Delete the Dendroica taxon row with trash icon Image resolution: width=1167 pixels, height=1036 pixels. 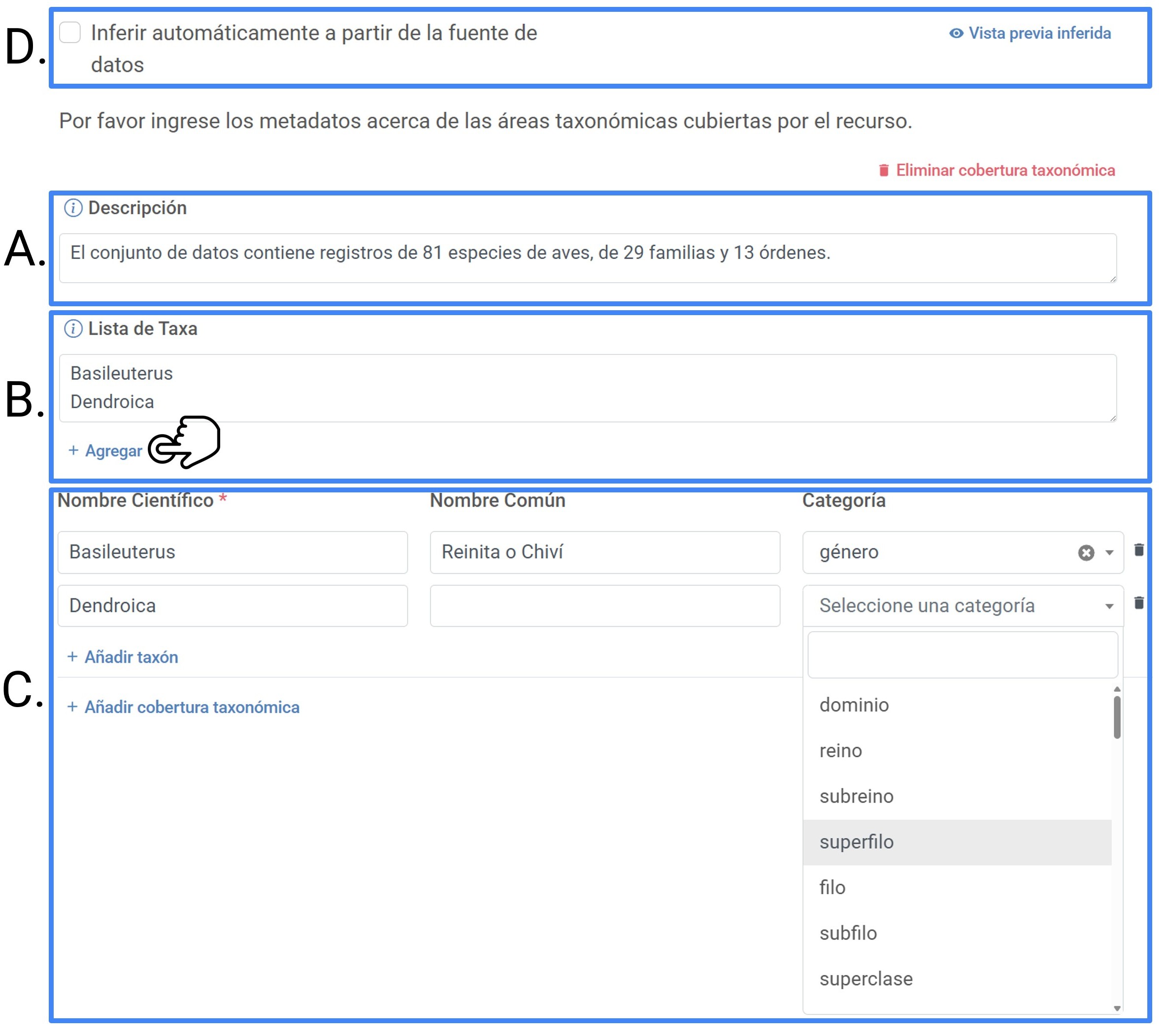coord(1138,603)
